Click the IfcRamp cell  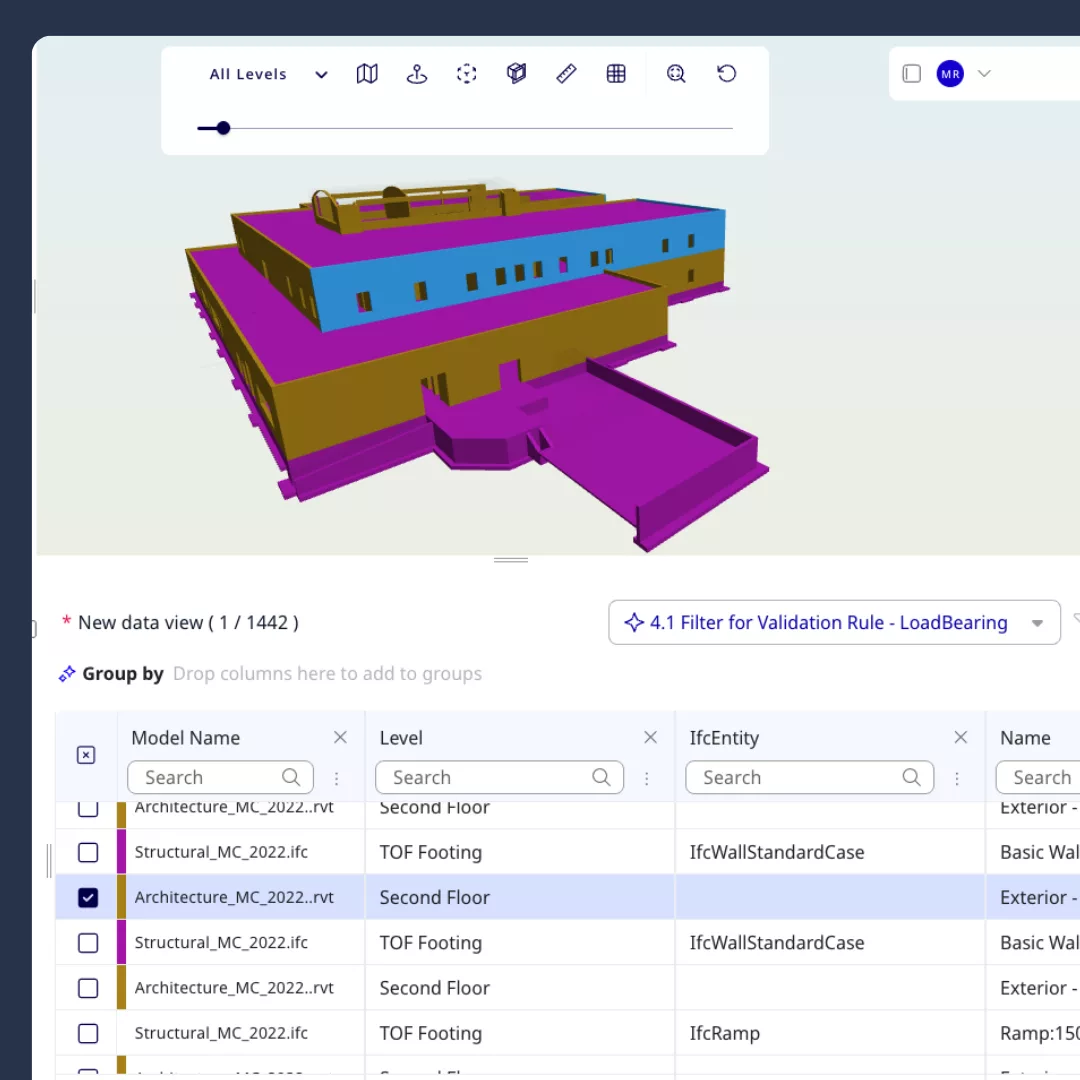(830, 1033)
